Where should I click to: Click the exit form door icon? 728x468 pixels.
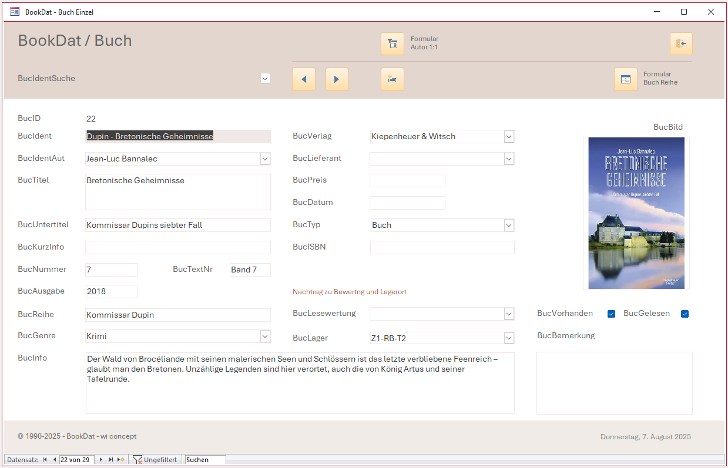click(x=681, y=44)
